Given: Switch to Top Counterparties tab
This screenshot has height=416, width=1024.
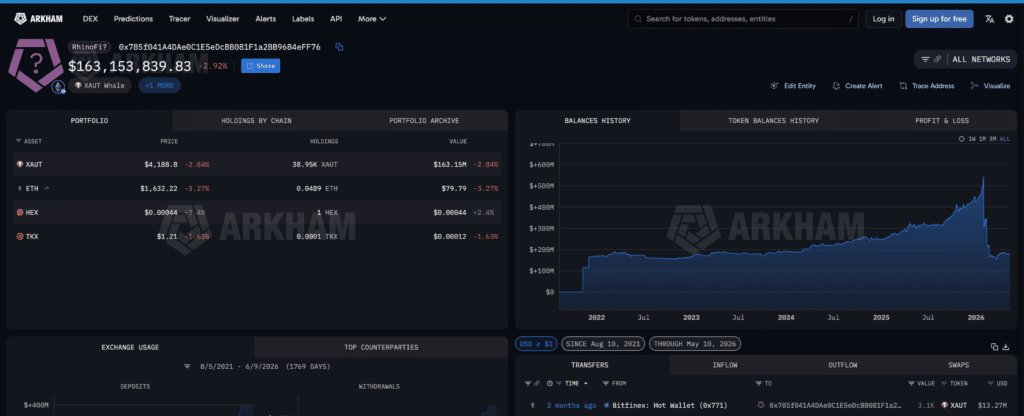Looking at the screenshot, I should click(x=381, y=347).
